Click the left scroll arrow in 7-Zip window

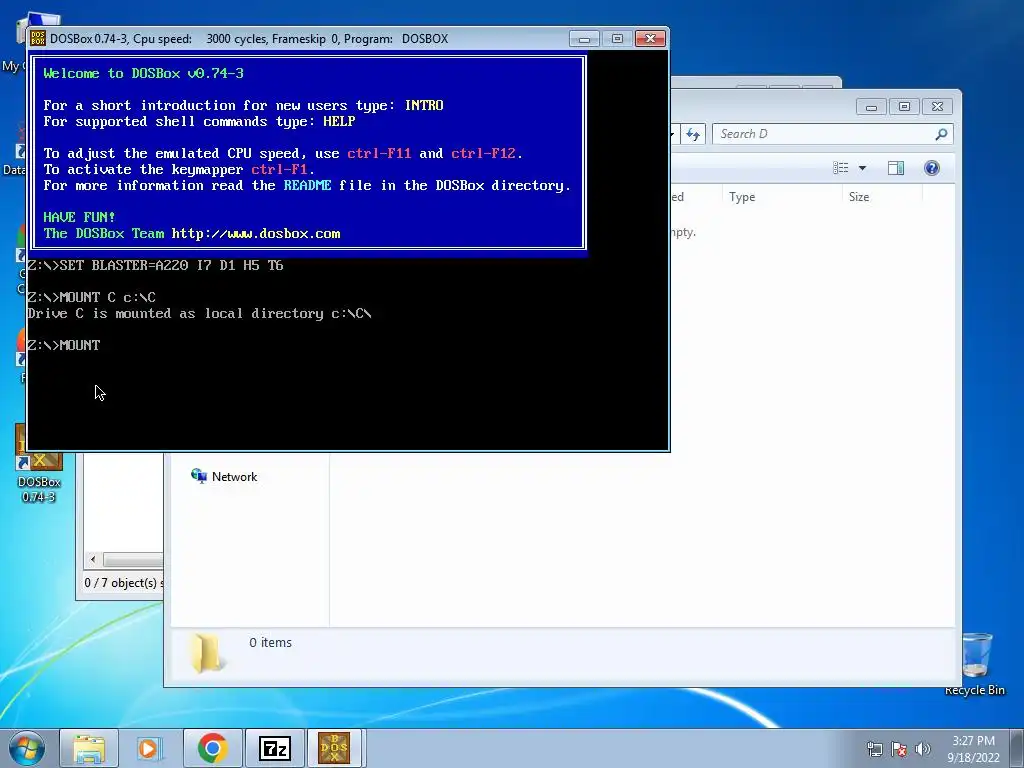[93, 560]
